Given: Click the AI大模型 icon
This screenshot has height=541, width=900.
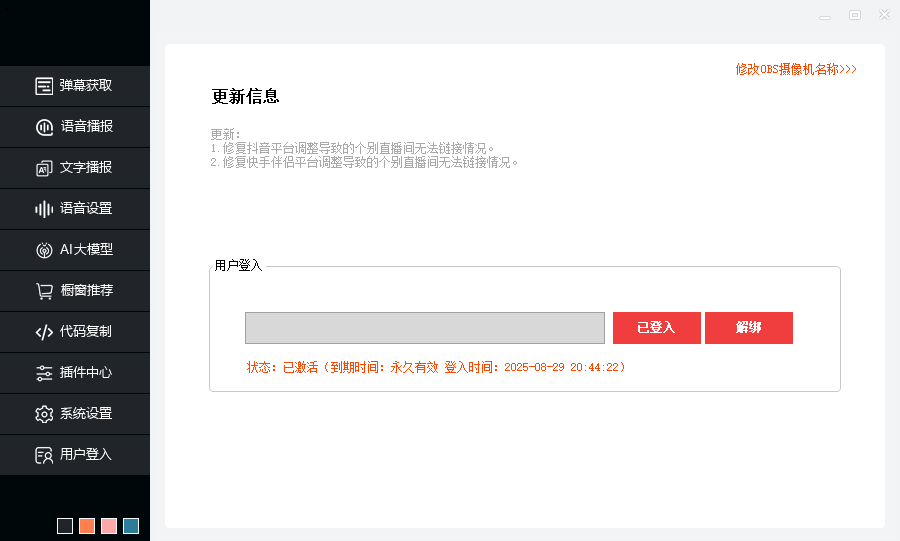Looking at the screenshot, I should coord(44,250).
